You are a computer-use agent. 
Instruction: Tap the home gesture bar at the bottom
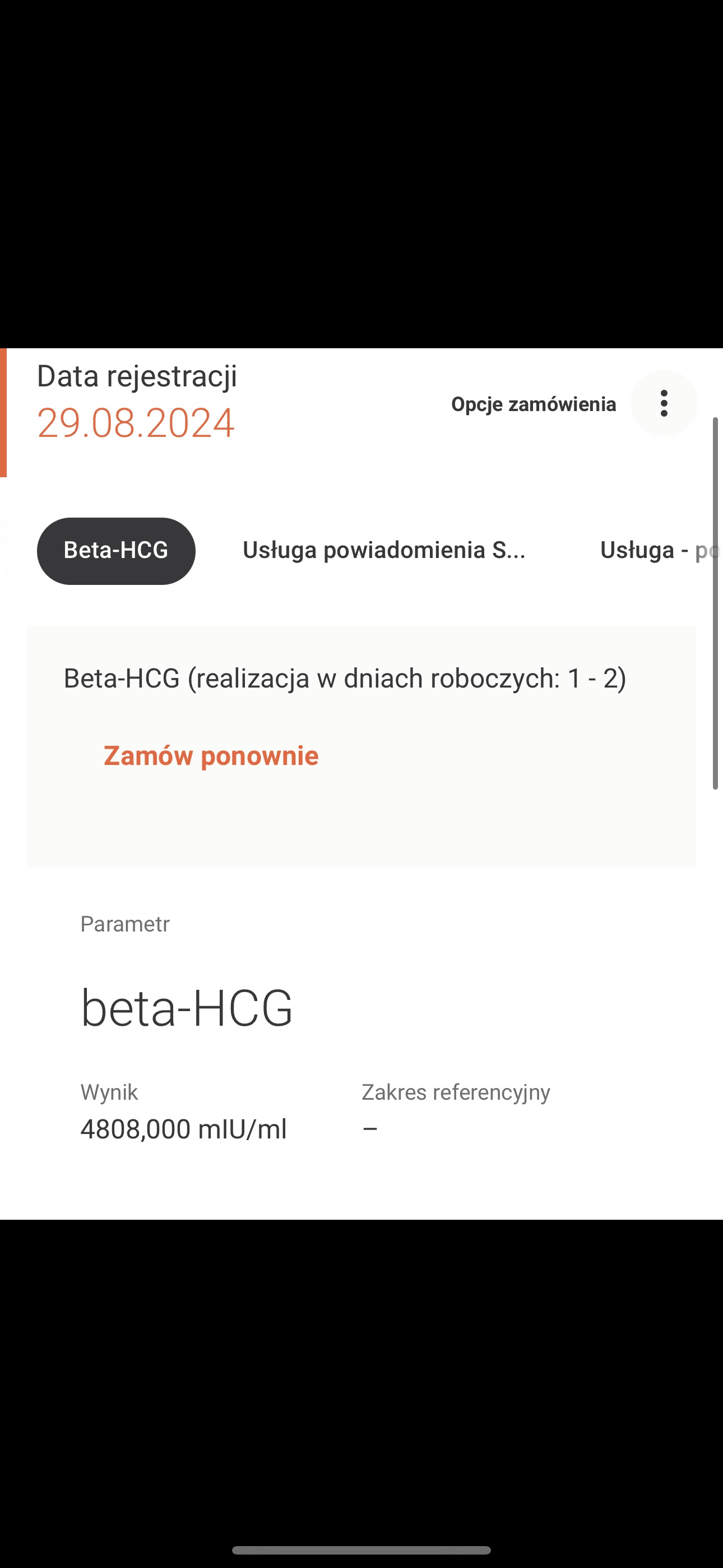[361, 1549]
